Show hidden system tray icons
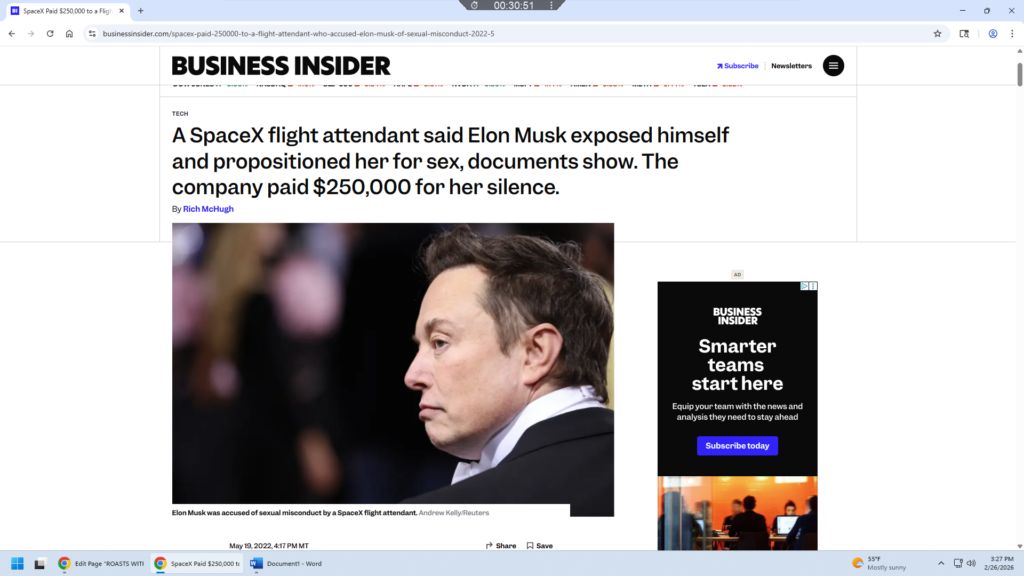The height and width of the screenshot is (576, 1024). pyautogui.click(x=941, y=563)
